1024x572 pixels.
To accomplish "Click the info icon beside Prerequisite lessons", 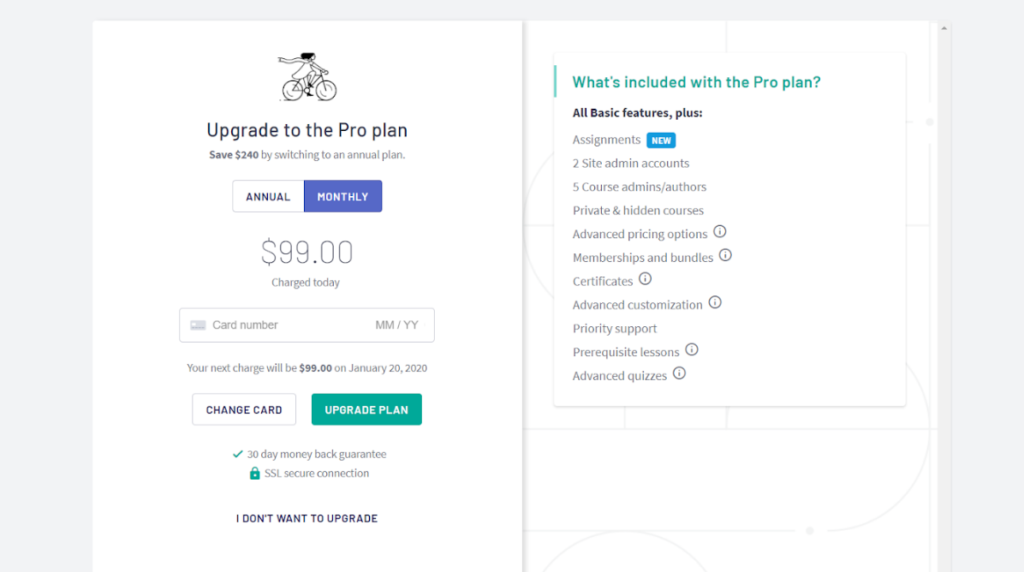I will point(692,350).
